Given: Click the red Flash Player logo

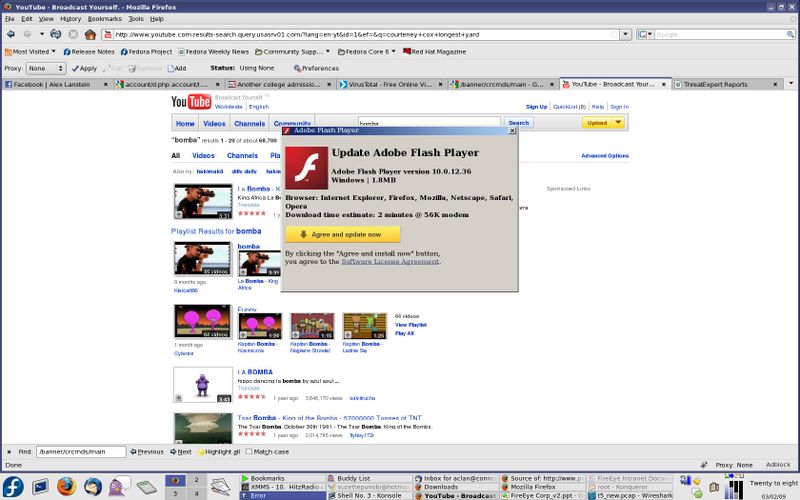Looking at the screenshot, I should [306, 168].
